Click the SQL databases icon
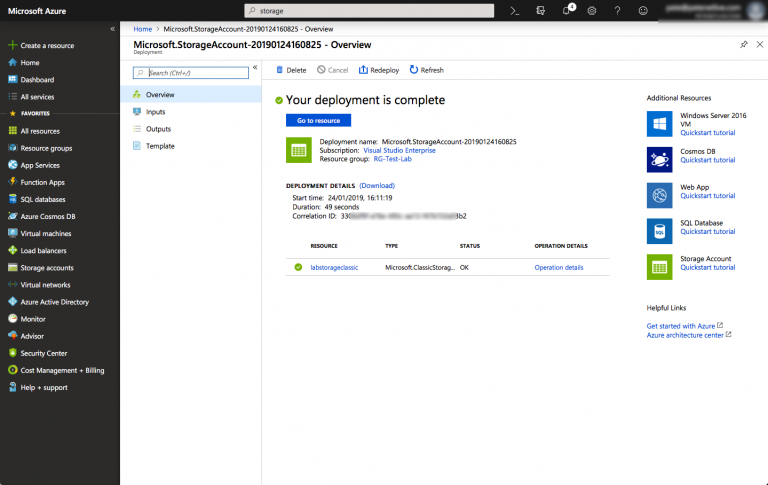The height and width of the screenshot is (485, 768). click(x=13, y=199)
